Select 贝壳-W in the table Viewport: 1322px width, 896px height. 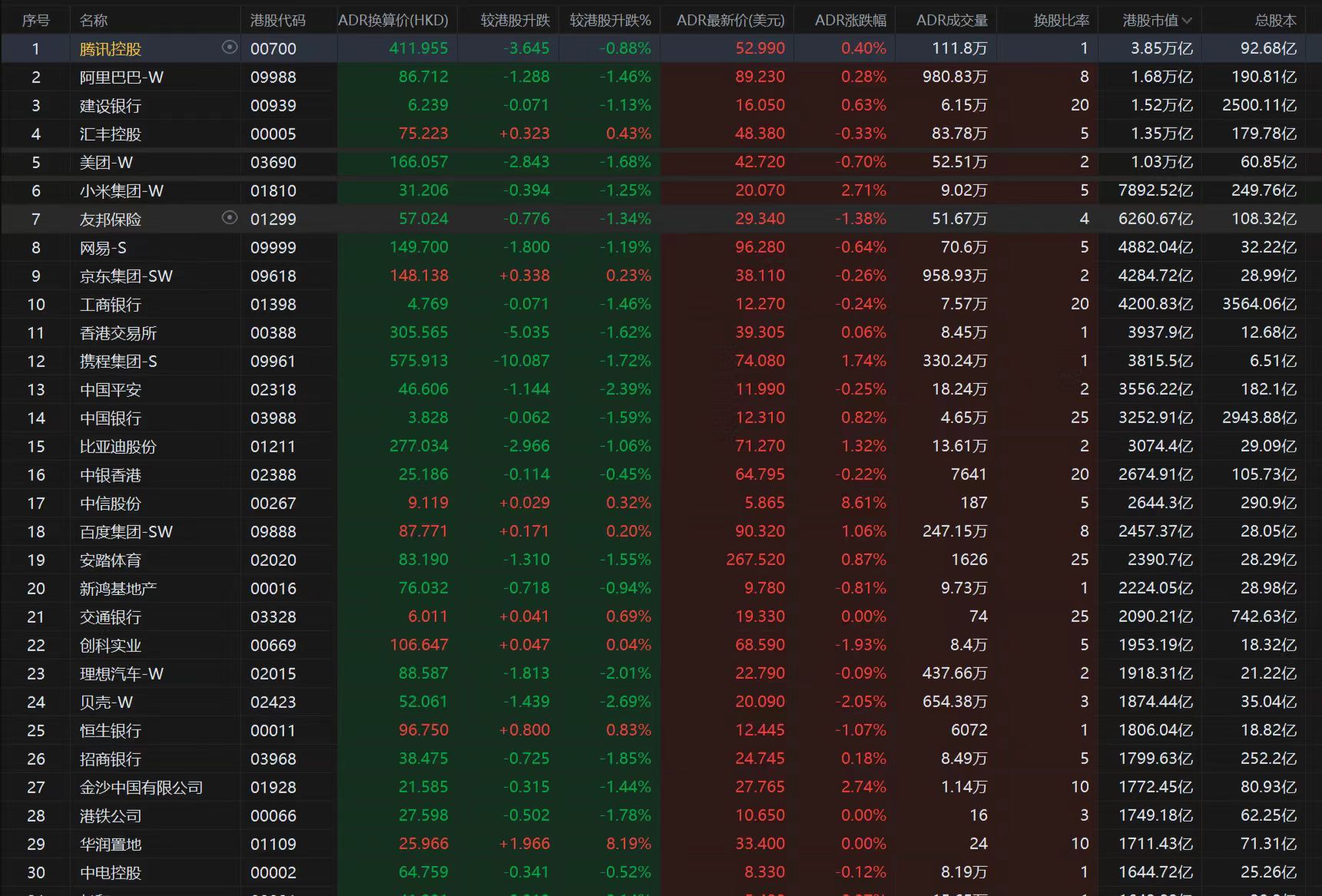point(106,703)
